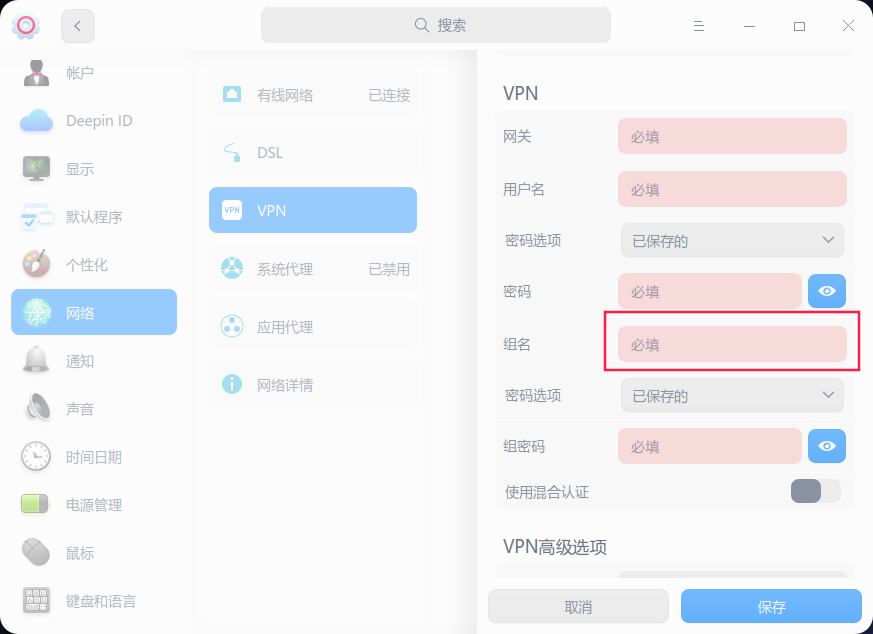Click the DSL connection icon
873x634 pixels.
[232, 153]
